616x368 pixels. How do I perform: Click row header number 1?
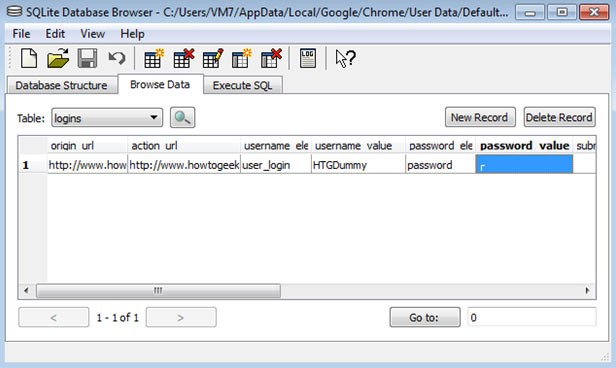(33, 165)
